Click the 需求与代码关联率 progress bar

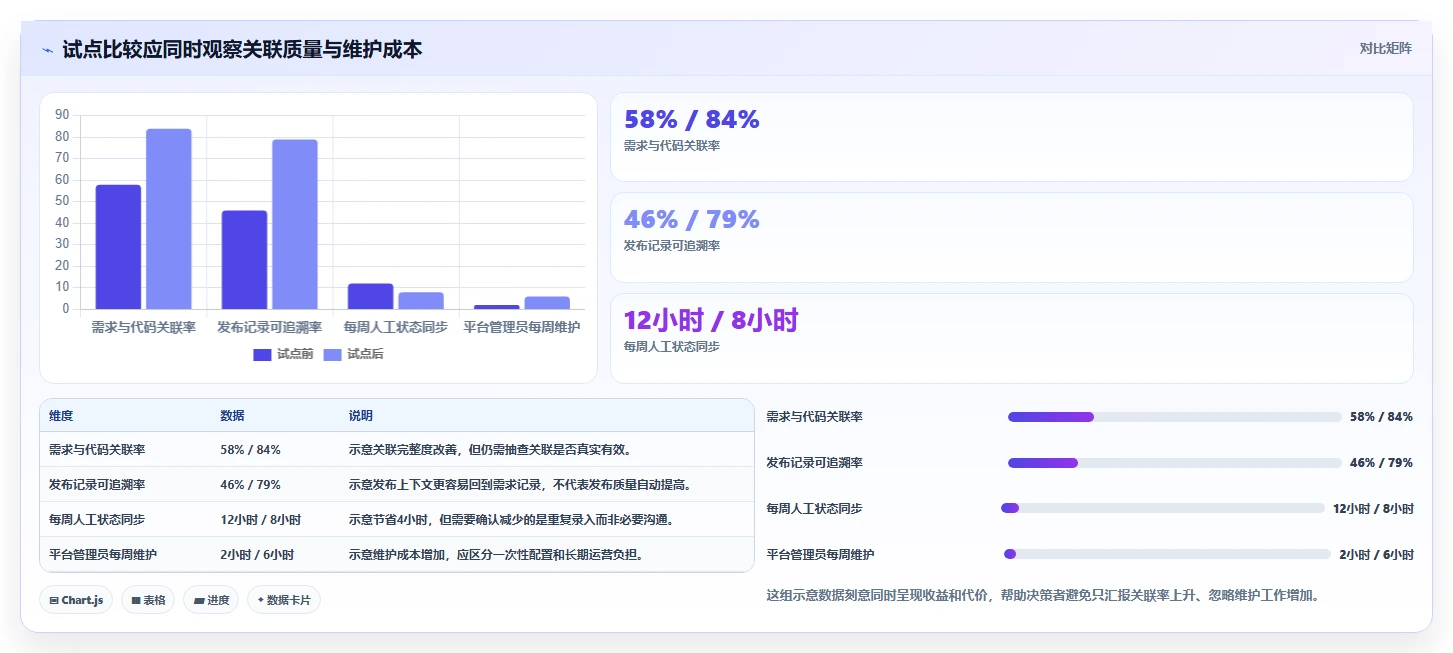[x=1174, y=417]
